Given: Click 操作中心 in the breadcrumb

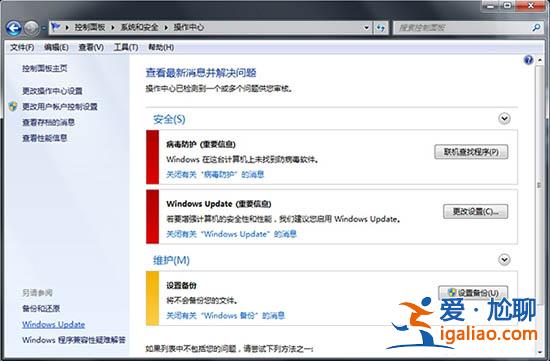Looking at the screenshot, I should [188, 27].
